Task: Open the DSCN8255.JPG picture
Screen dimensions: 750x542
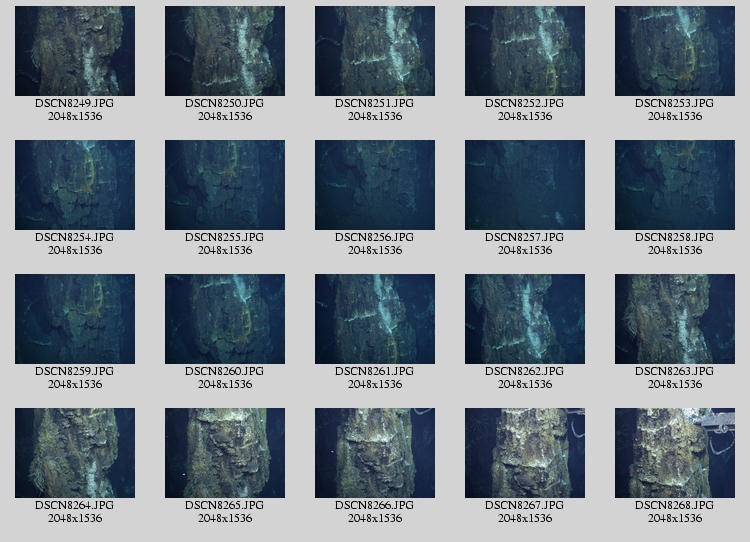Action: [x=224, y=185]
